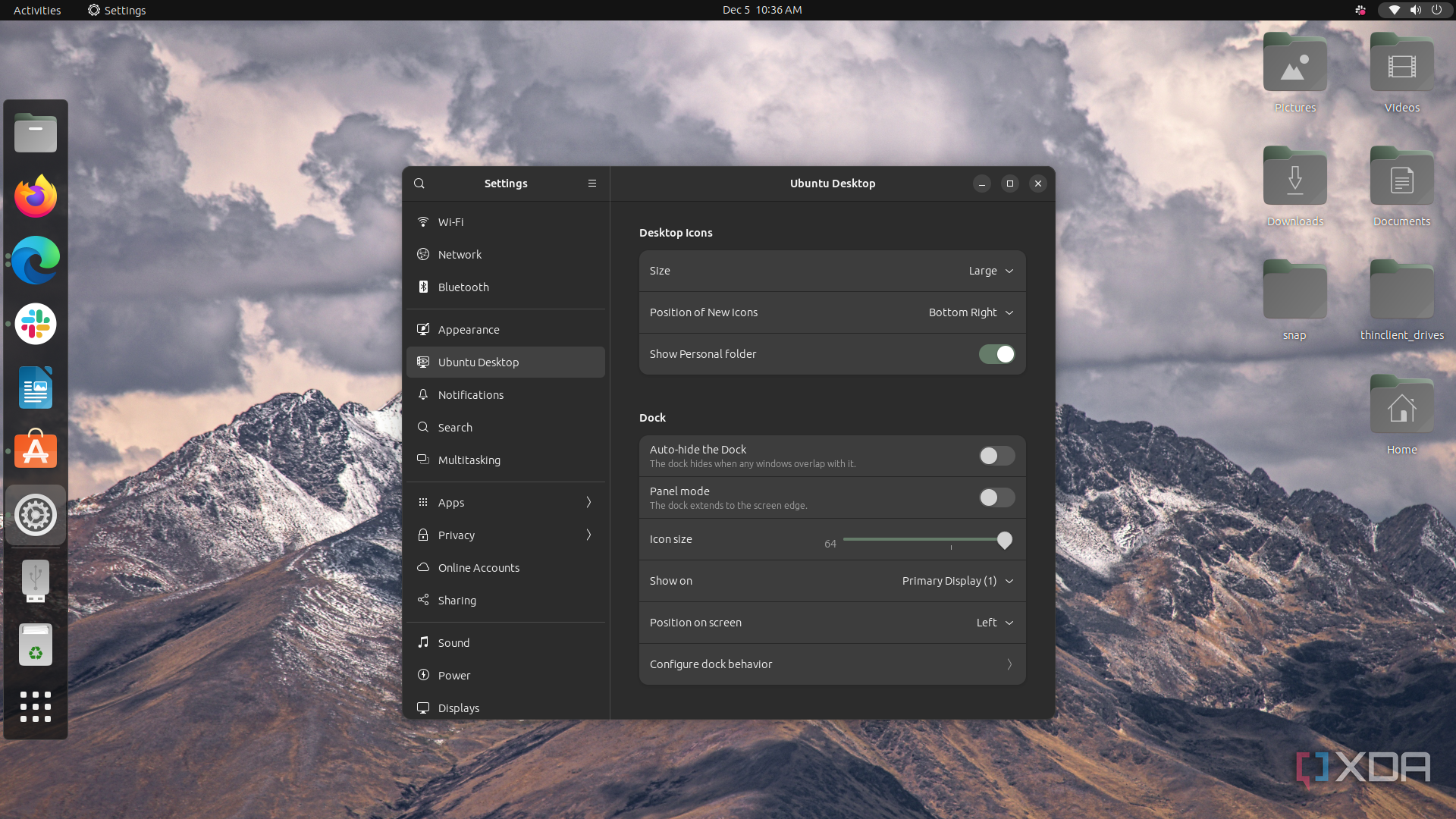Open Slack from the dock
The height and width of the screenshot is (819, 1456).
coord(36,324)
